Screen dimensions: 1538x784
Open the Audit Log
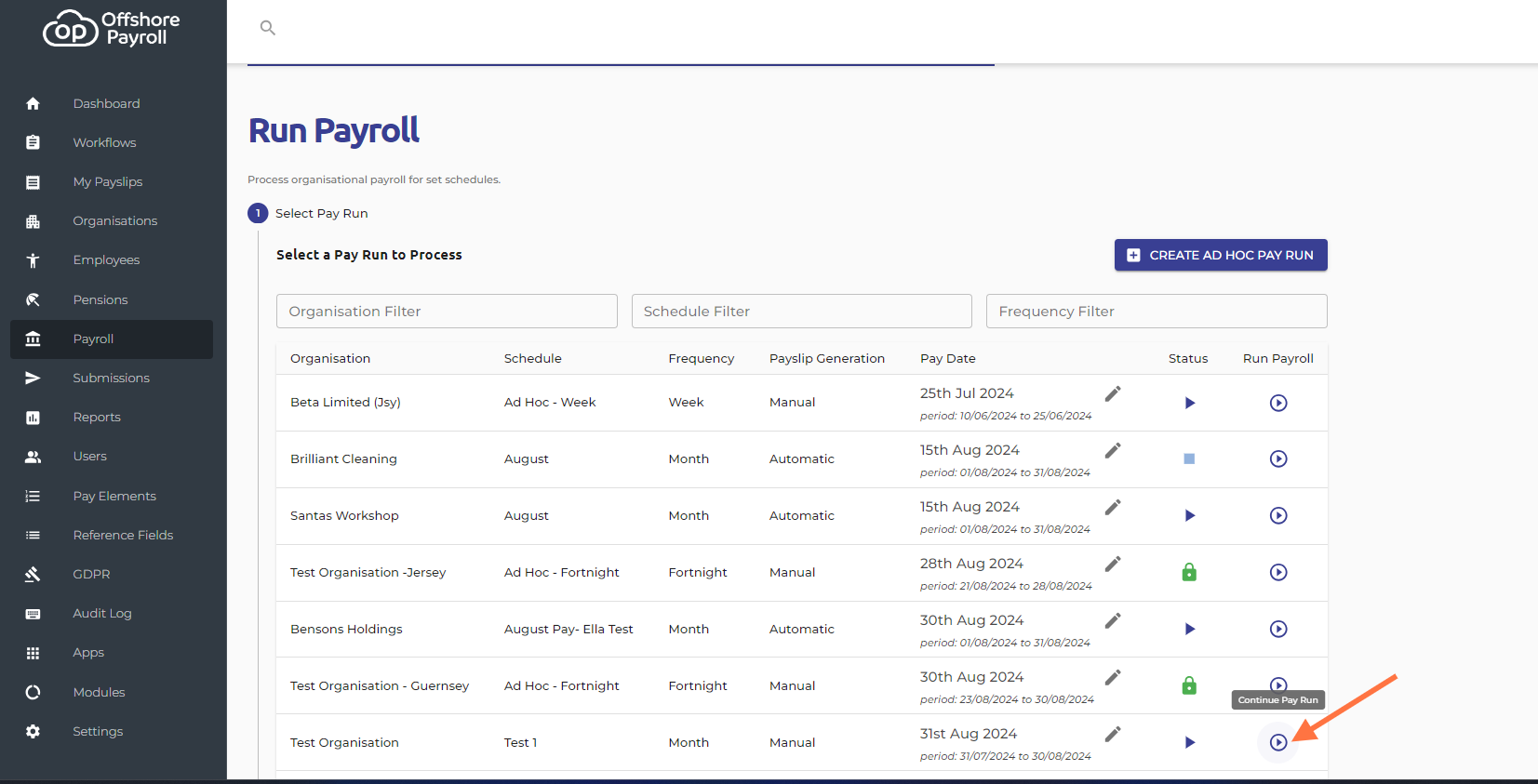[x=112, y=613]
